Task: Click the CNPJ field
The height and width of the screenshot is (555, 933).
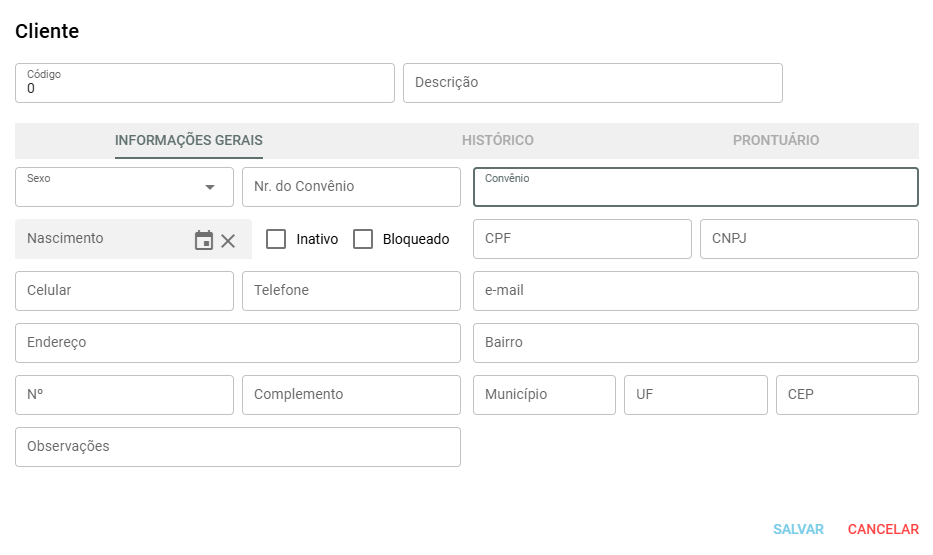Action: pos(808,239)
